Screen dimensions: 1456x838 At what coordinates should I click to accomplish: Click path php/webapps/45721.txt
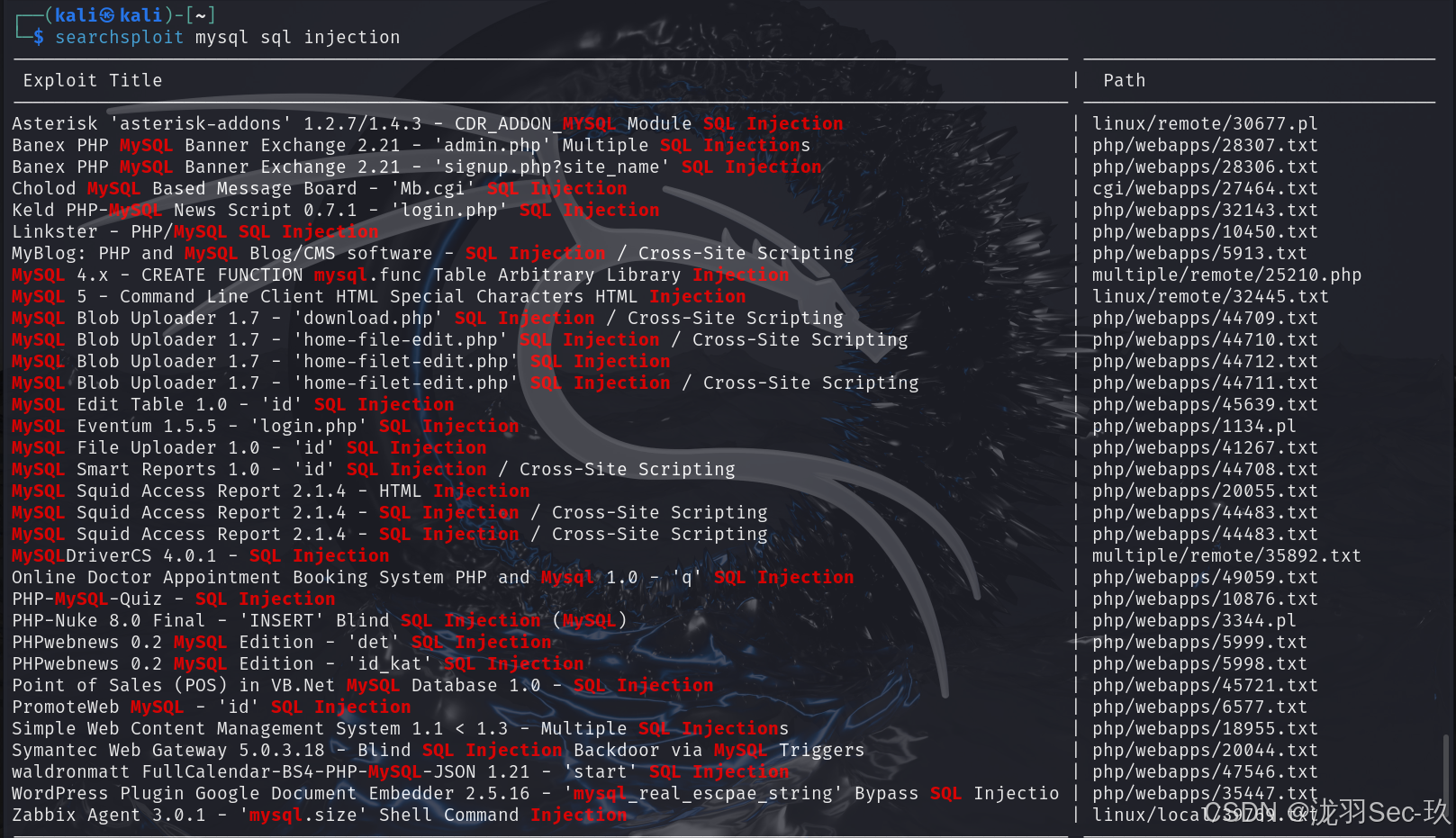(1205, 685)
